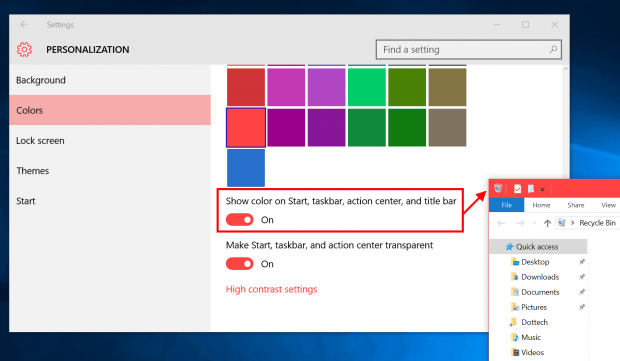Open the Background settings page
Viewport: 620px width, 361px height.
110,80
